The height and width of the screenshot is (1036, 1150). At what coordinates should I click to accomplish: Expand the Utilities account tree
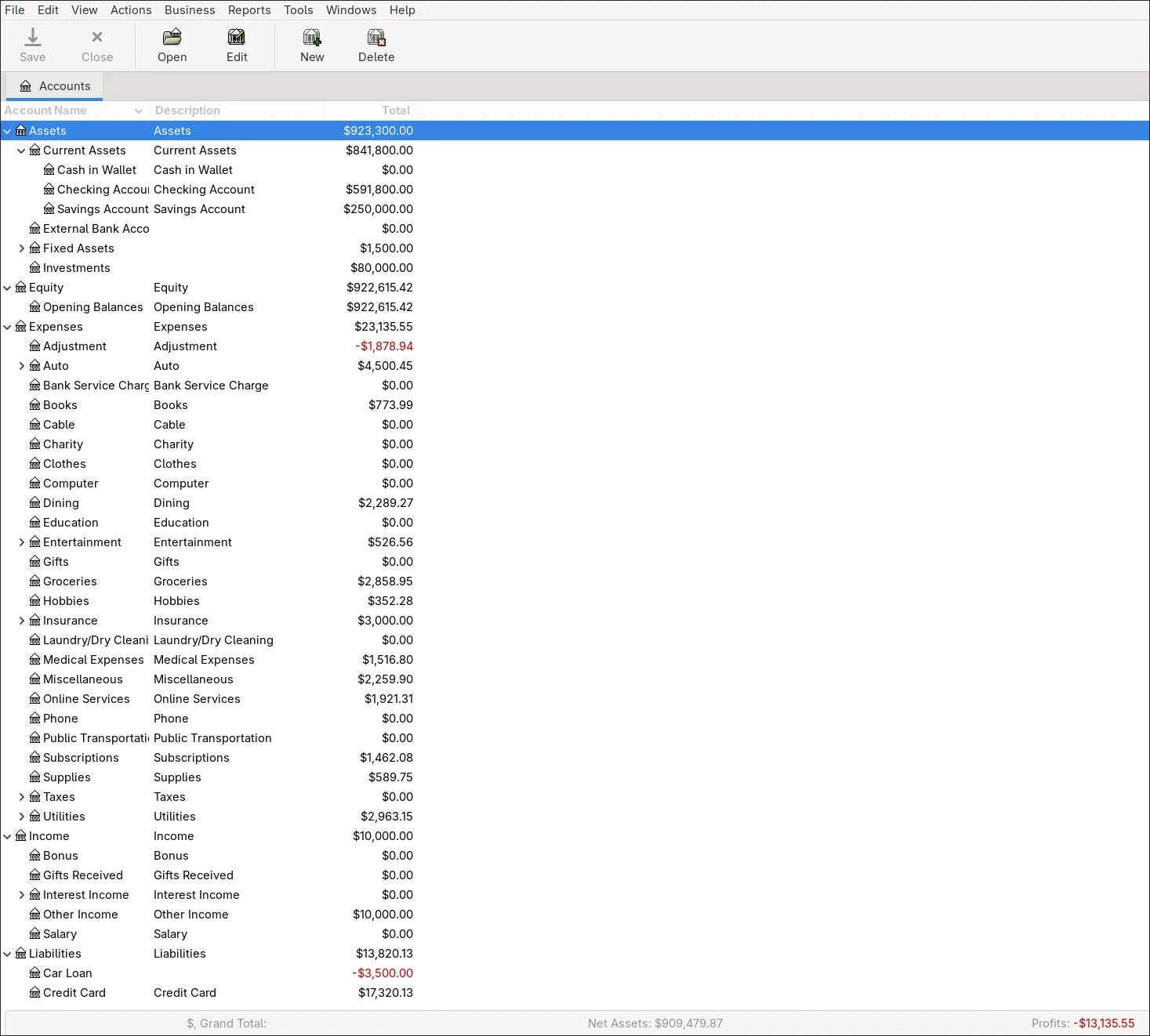coord(21,817)
